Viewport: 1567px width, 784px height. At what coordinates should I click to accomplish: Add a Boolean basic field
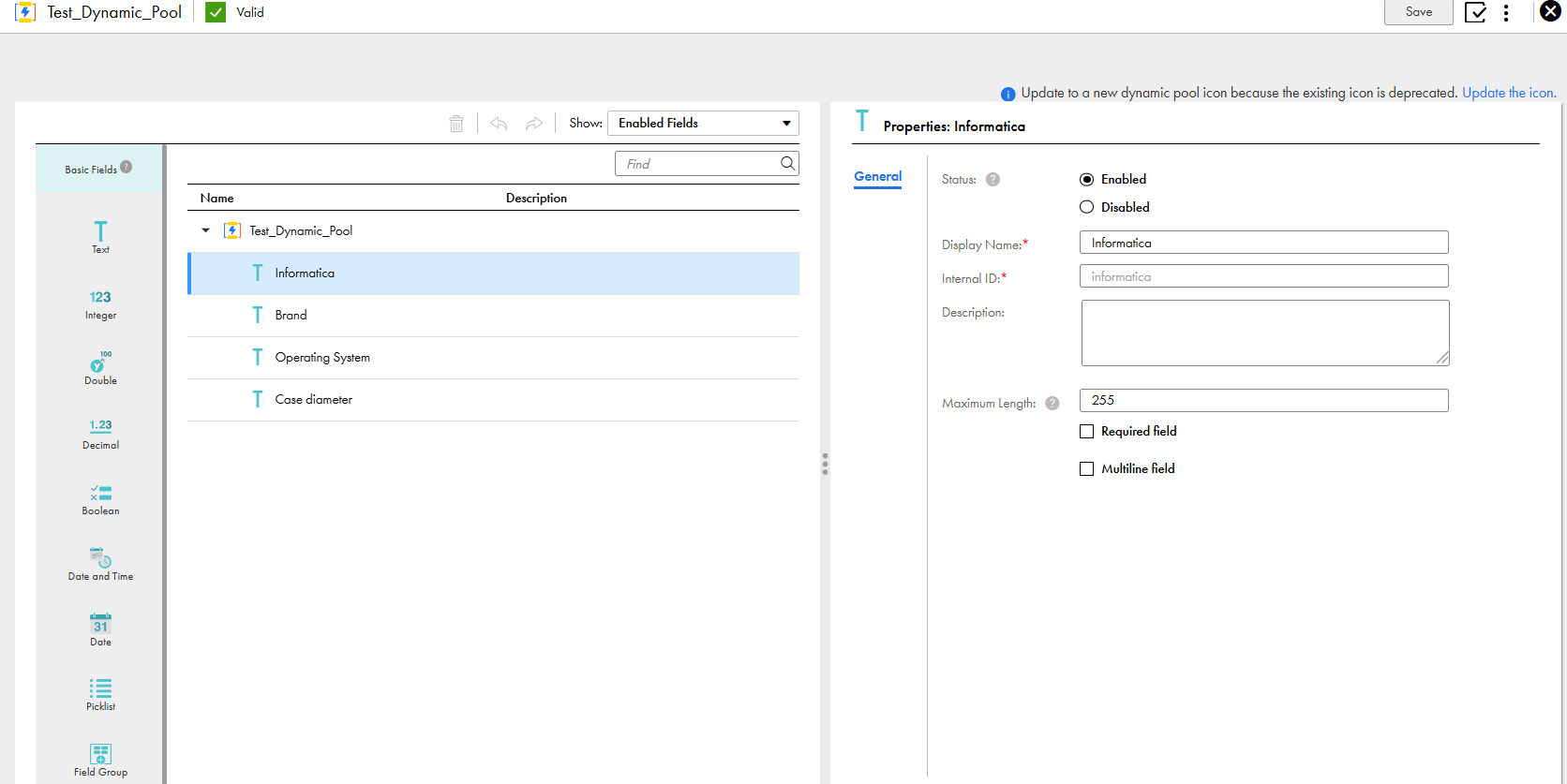(x=100, y=499)
